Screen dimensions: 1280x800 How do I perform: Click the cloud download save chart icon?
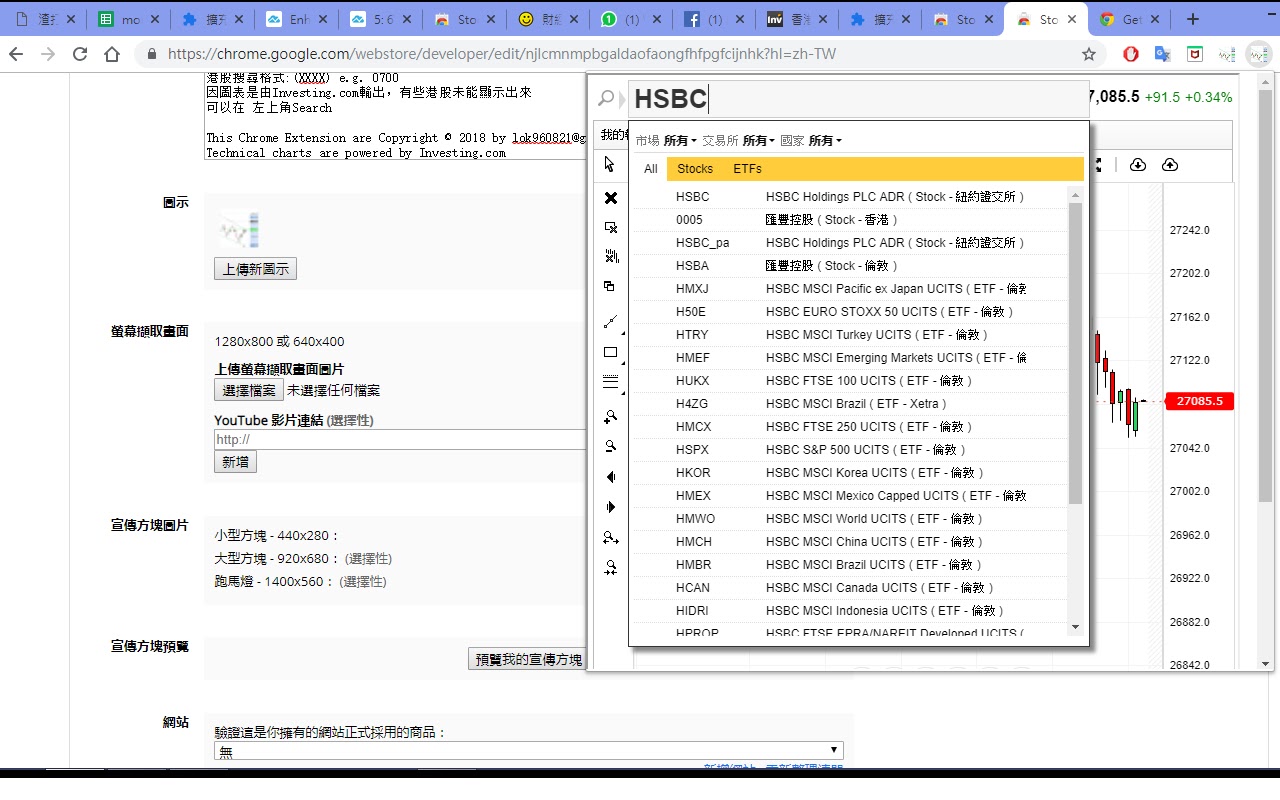pyautogui.click(x=1138, y=165)
